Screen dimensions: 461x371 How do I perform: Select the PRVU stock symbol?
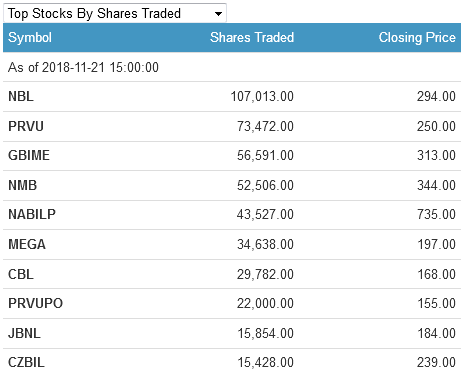tap(26, 126)
